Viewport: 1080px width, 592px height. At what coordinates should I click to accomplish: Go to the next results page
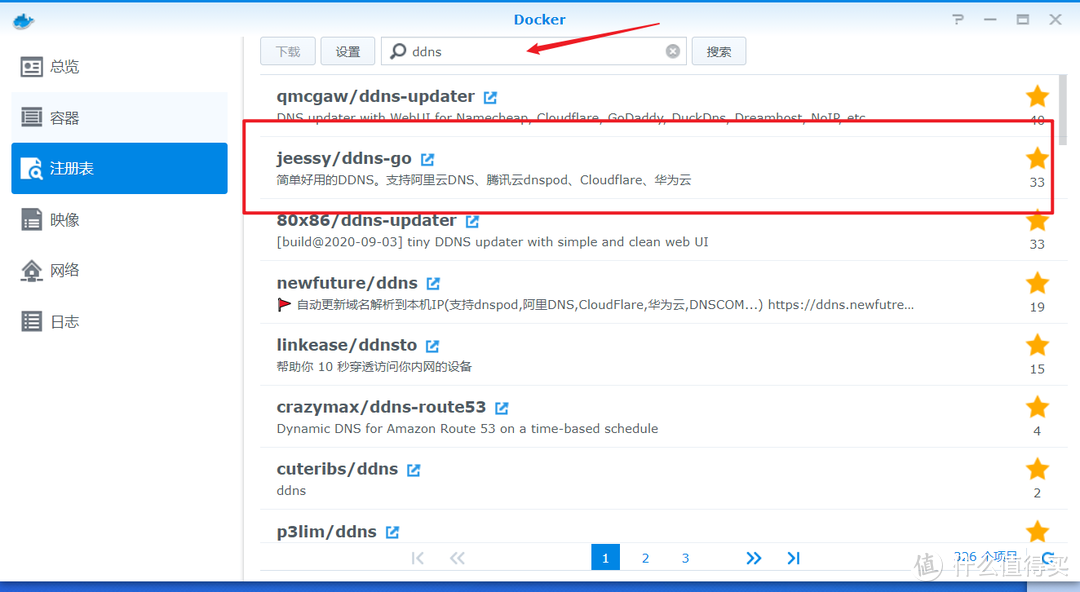[754, 558]
